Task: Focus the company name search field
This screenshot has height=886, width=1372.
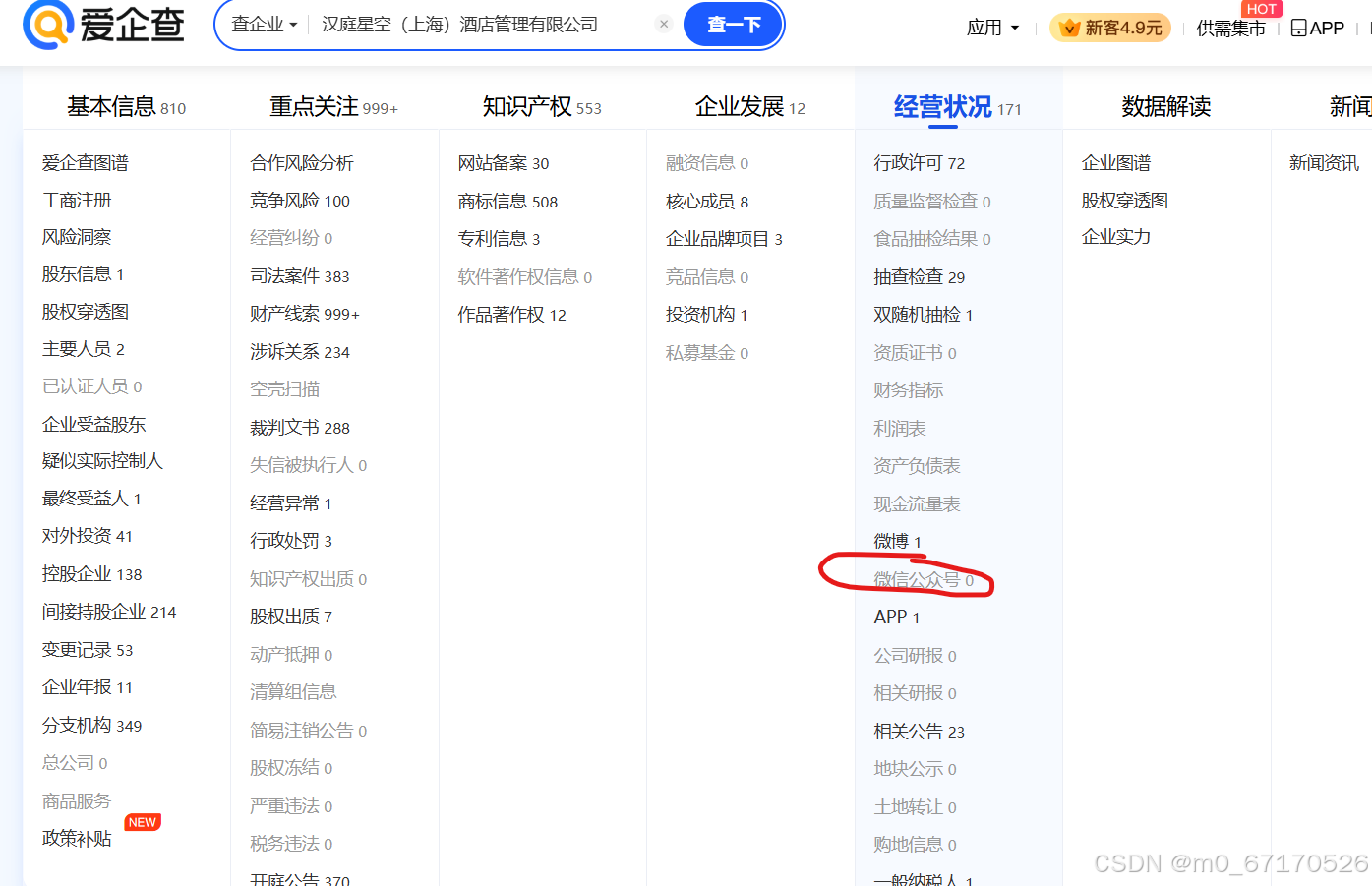Action: click(x=482, y=25)
